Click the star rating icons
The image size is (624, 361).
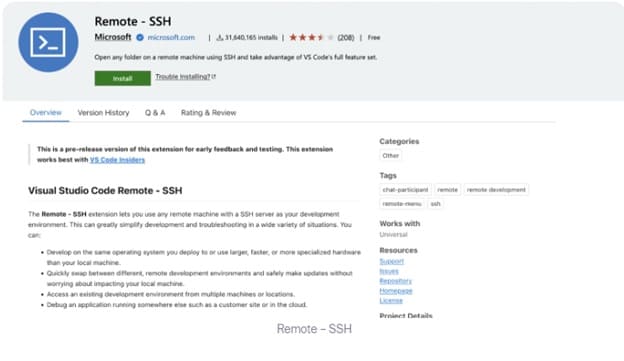(311, 37)
